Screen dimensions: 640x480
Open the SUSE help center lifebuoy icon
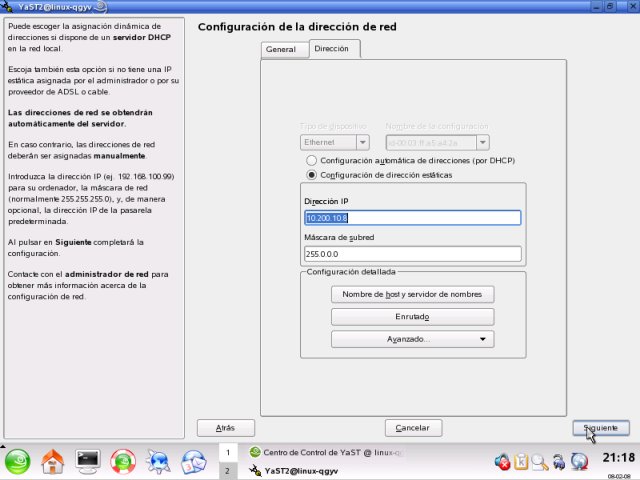click(123, 462)
